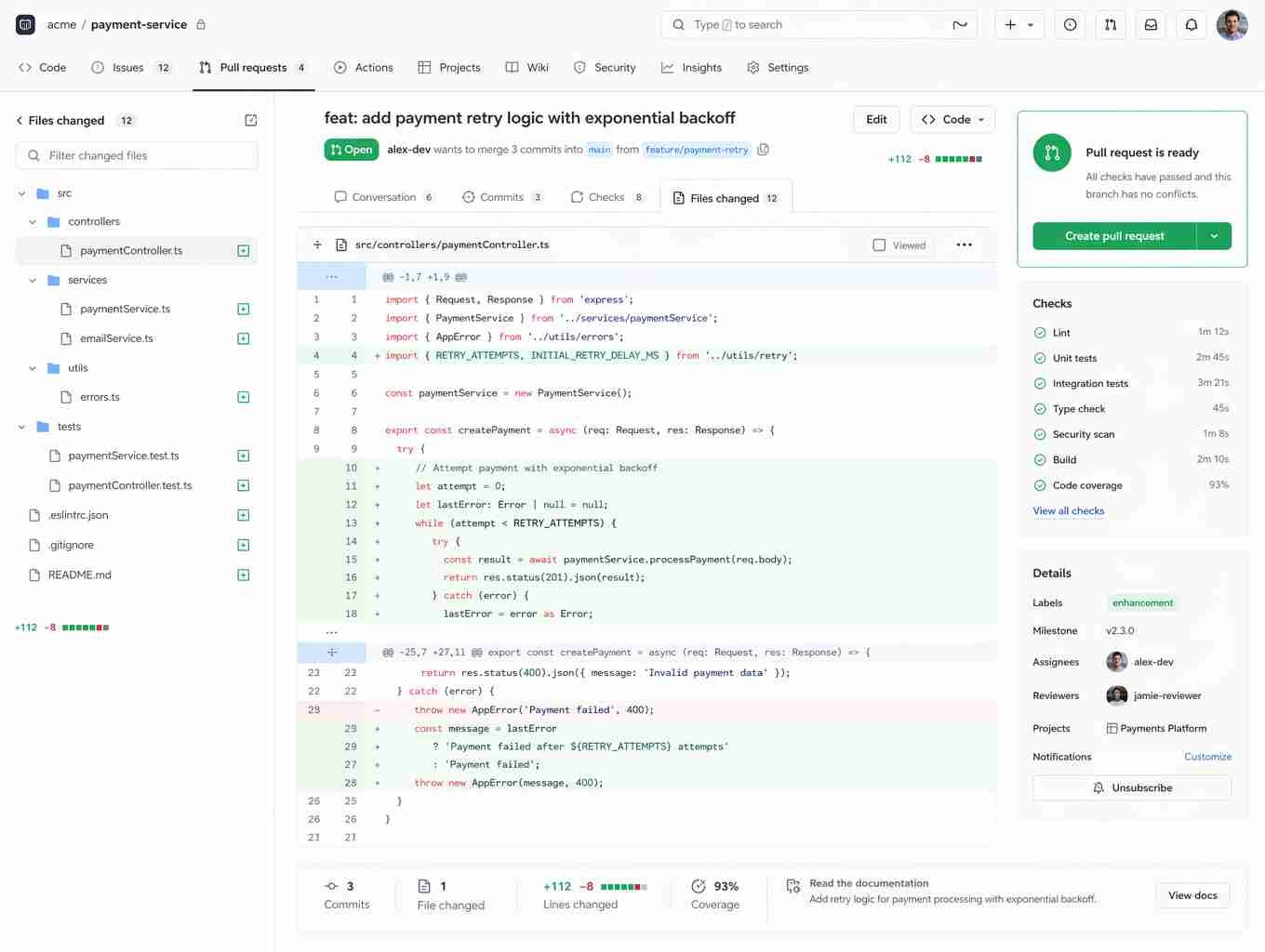Open the issues circle icon in header
This screenshot has height=952, width=1265.
click(1071, 25)
